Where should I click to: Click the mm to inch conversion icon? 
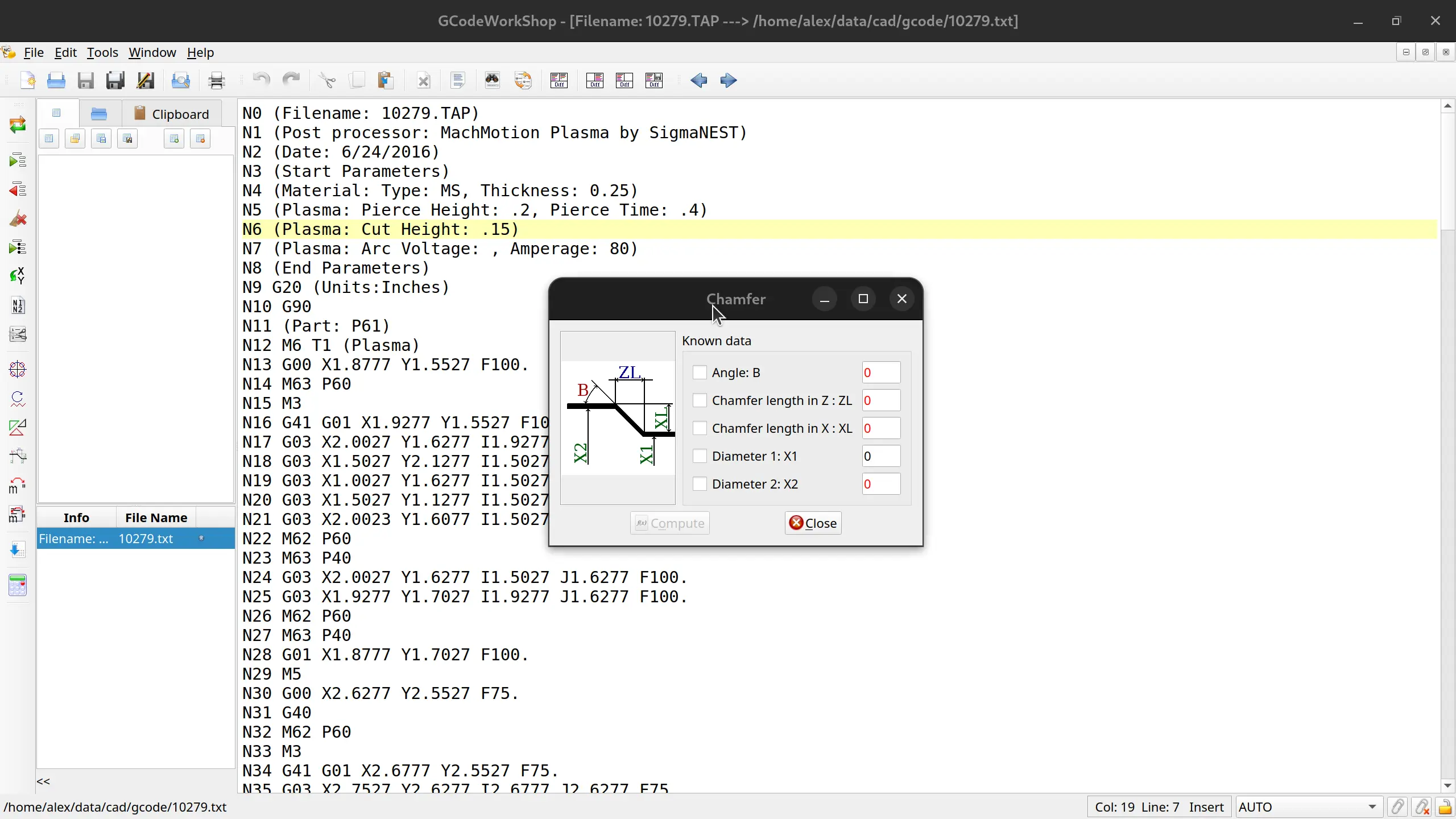[18, 486]
